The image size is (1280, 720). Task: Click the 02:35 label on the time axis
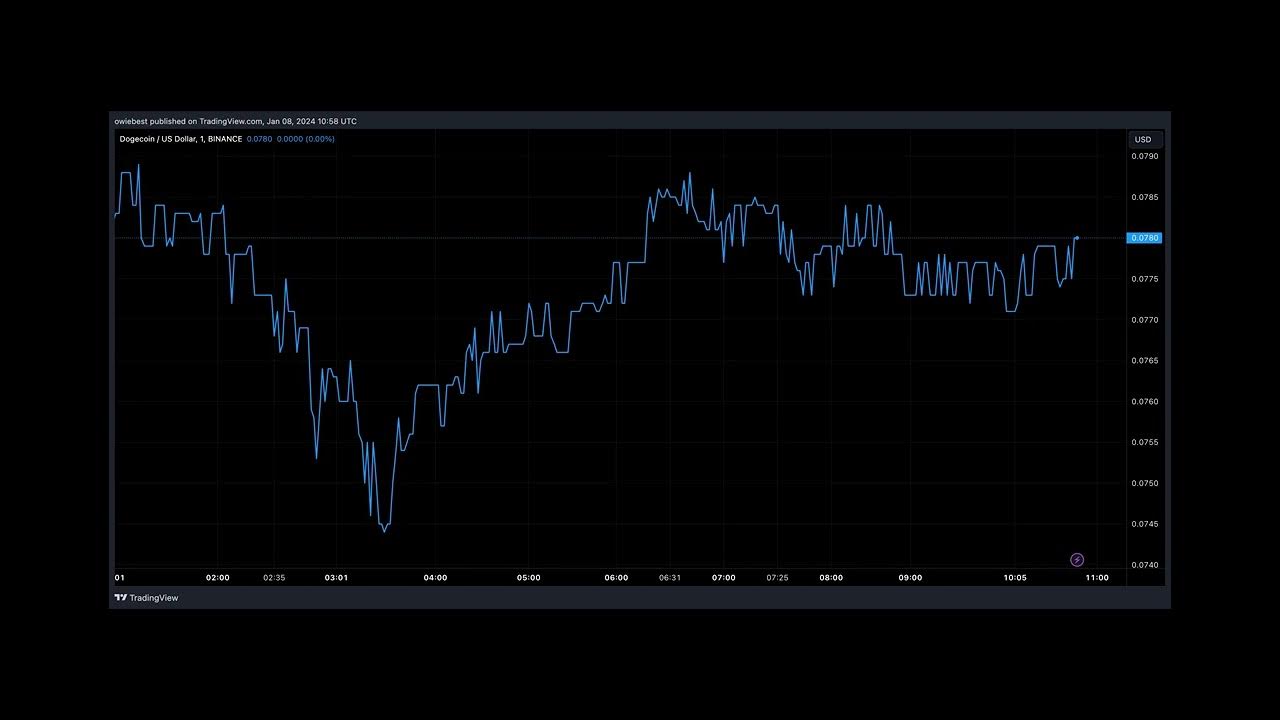pyautogui.click(x=274, y=577)
